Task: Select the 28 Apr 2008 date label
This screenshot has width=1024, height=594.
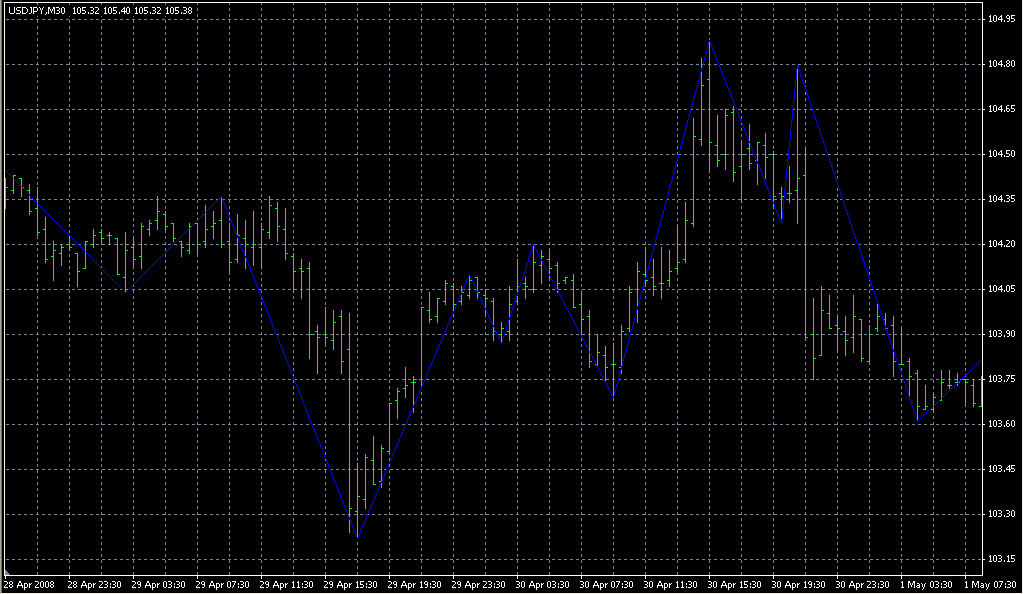Action: click(x=28, y=584)
